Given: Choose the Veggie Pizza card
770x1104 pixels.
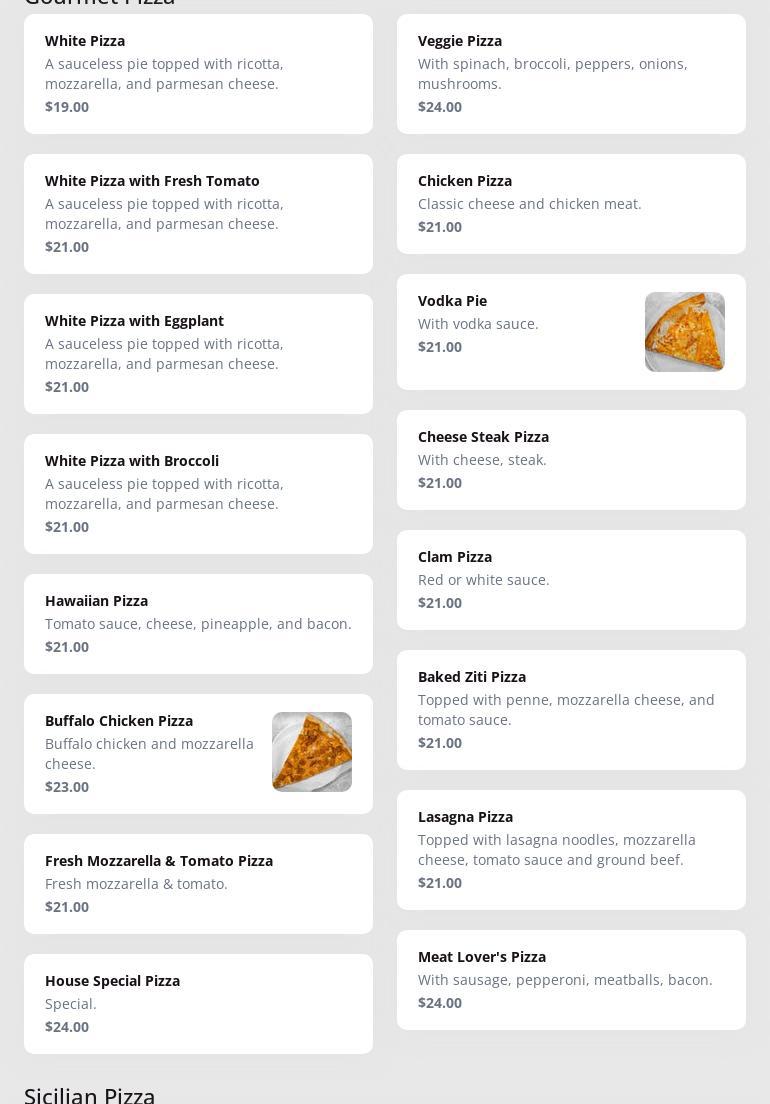Looking at the screenshot, I should pos(571,74).
